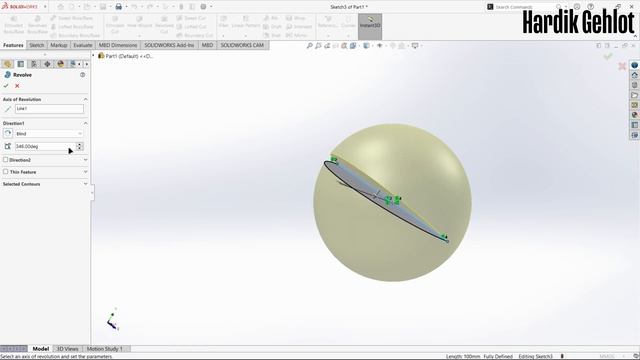
Task: Click the angle field showing 346.00deg
Action: [45, 146]
